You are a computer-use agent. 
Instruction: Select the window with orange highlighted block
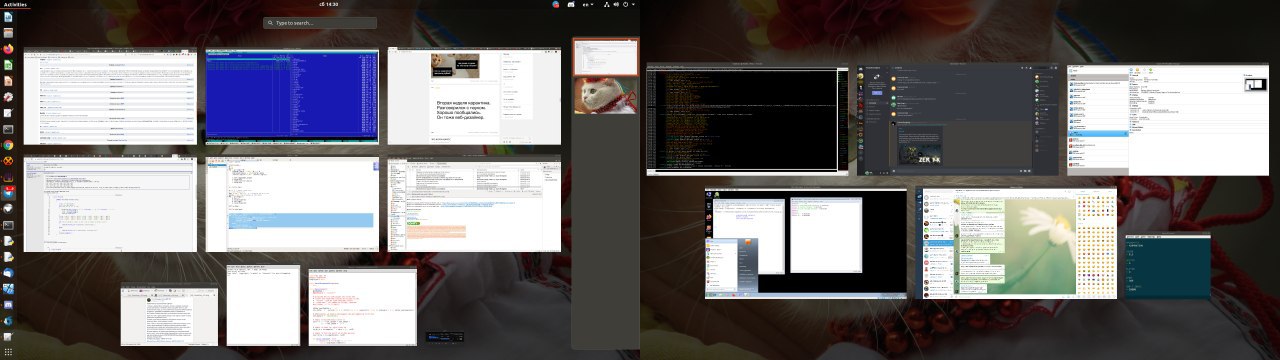point(474,204)
